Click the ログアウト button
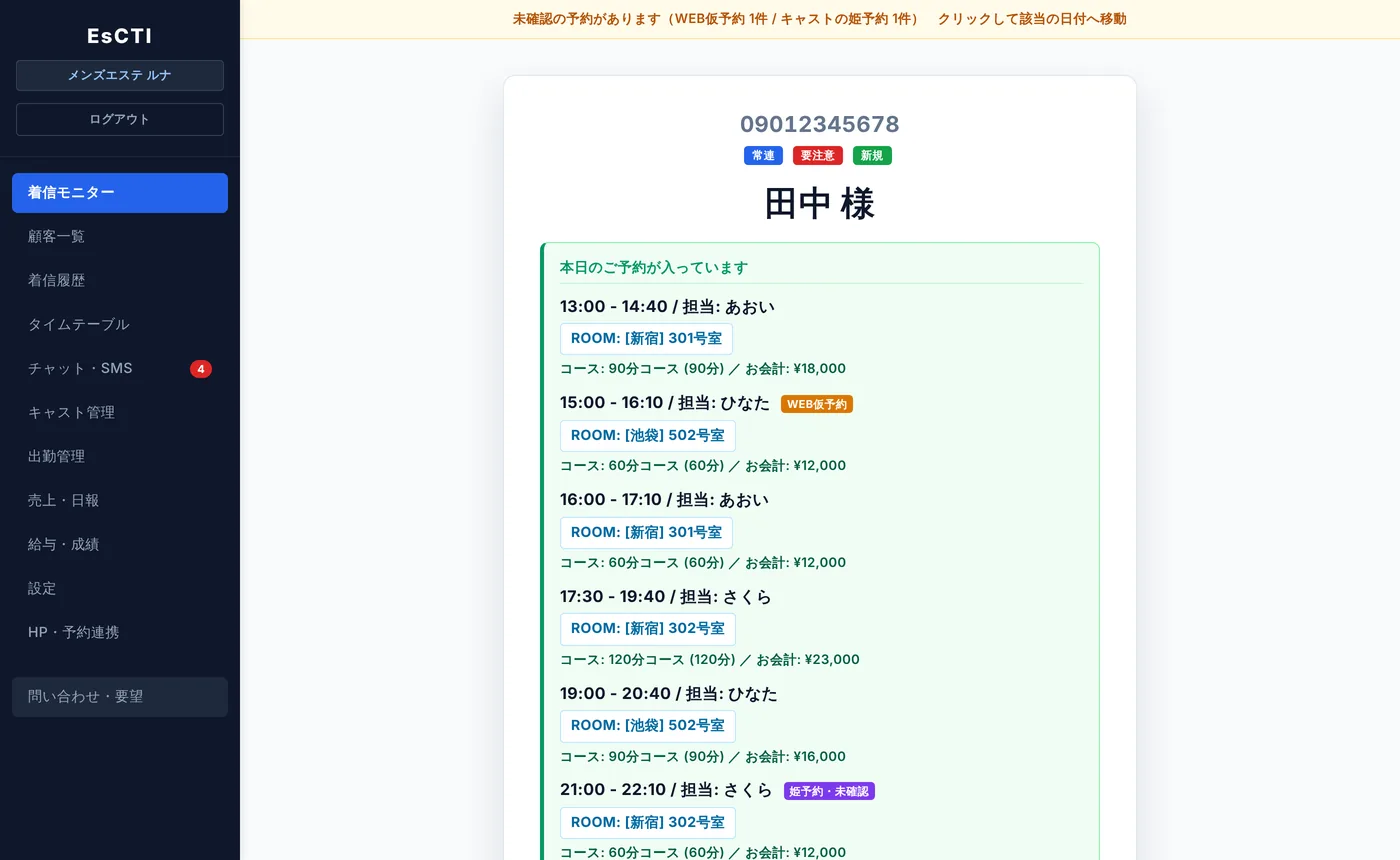The width and height of the screenshot is (1400, 860). pos(120,119)
